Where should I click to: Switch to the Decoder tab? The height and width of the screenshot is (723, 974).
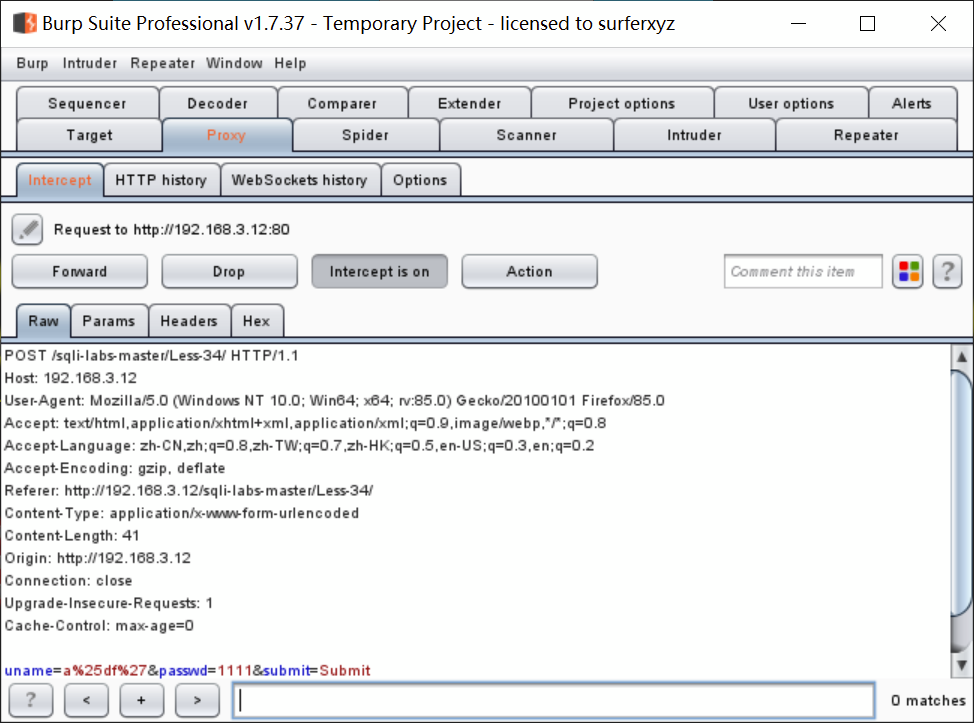tap(218, 103)
